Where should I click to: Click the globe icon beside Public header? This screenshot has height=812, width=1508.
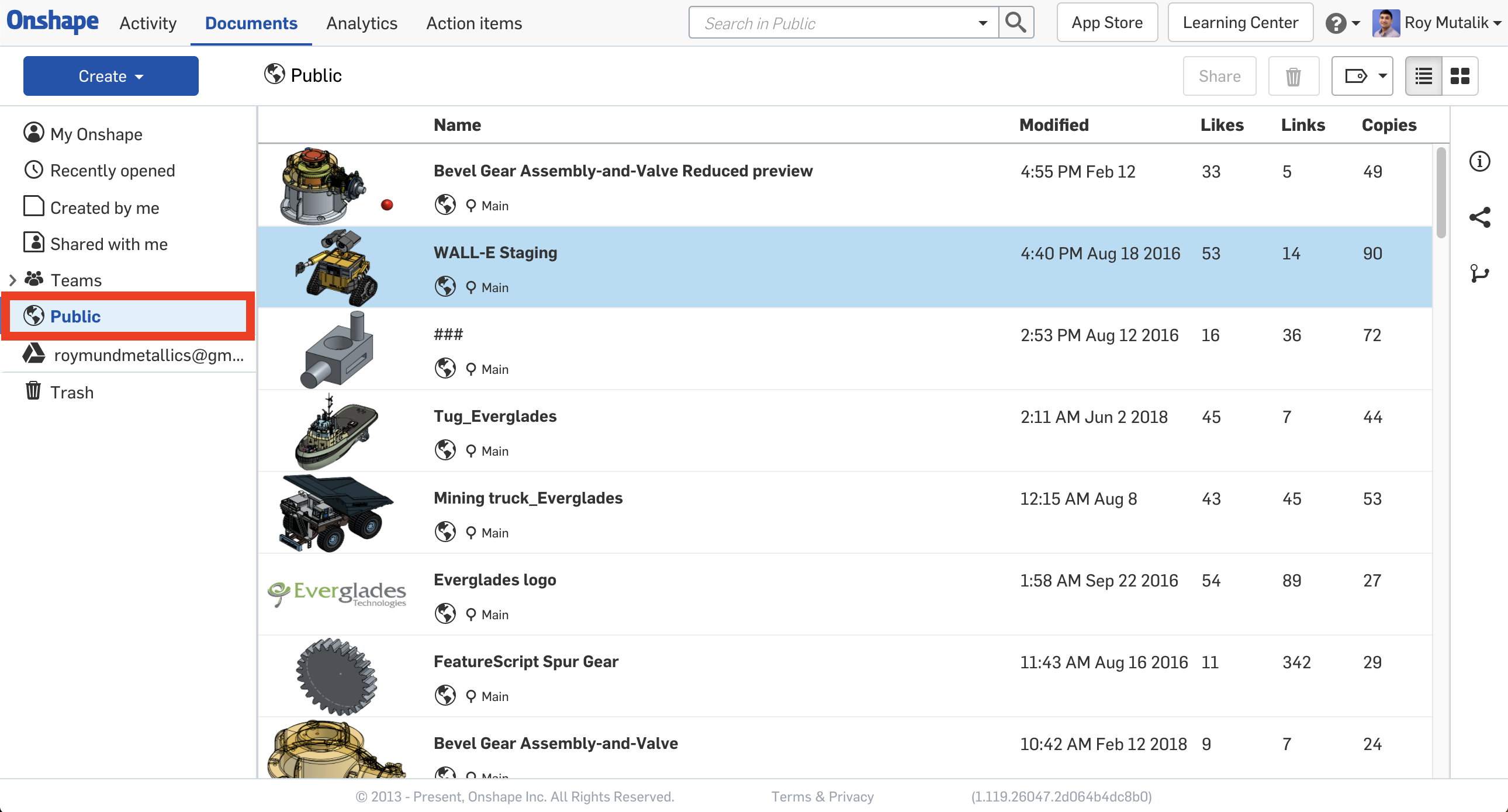[274, 74]
